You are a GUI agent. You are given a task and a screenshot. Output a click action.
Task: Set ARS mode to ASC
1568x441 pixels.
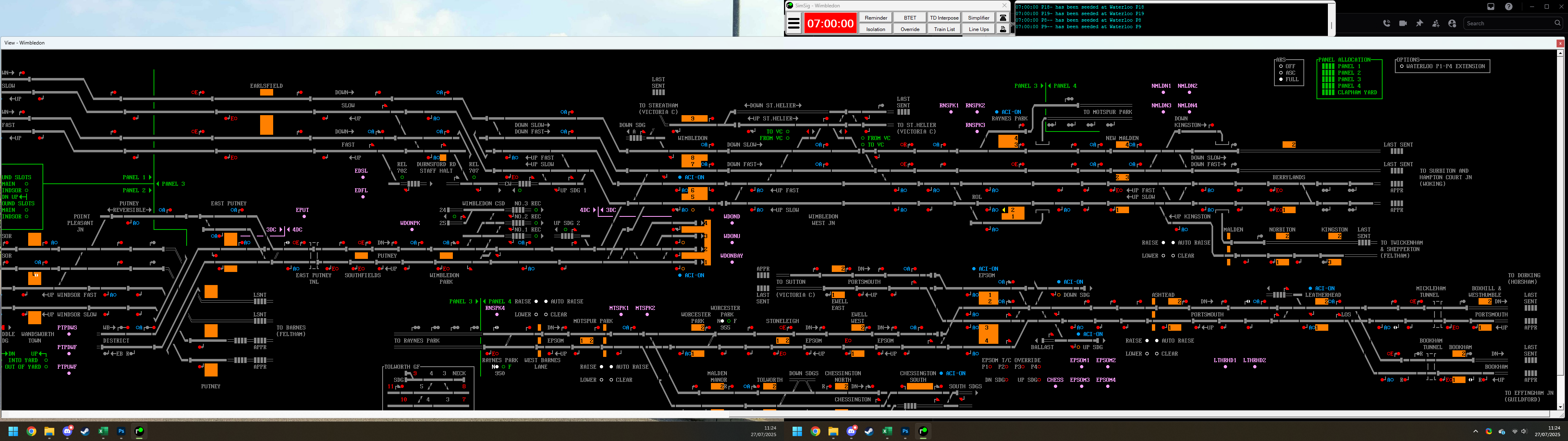pos(1281,73)
